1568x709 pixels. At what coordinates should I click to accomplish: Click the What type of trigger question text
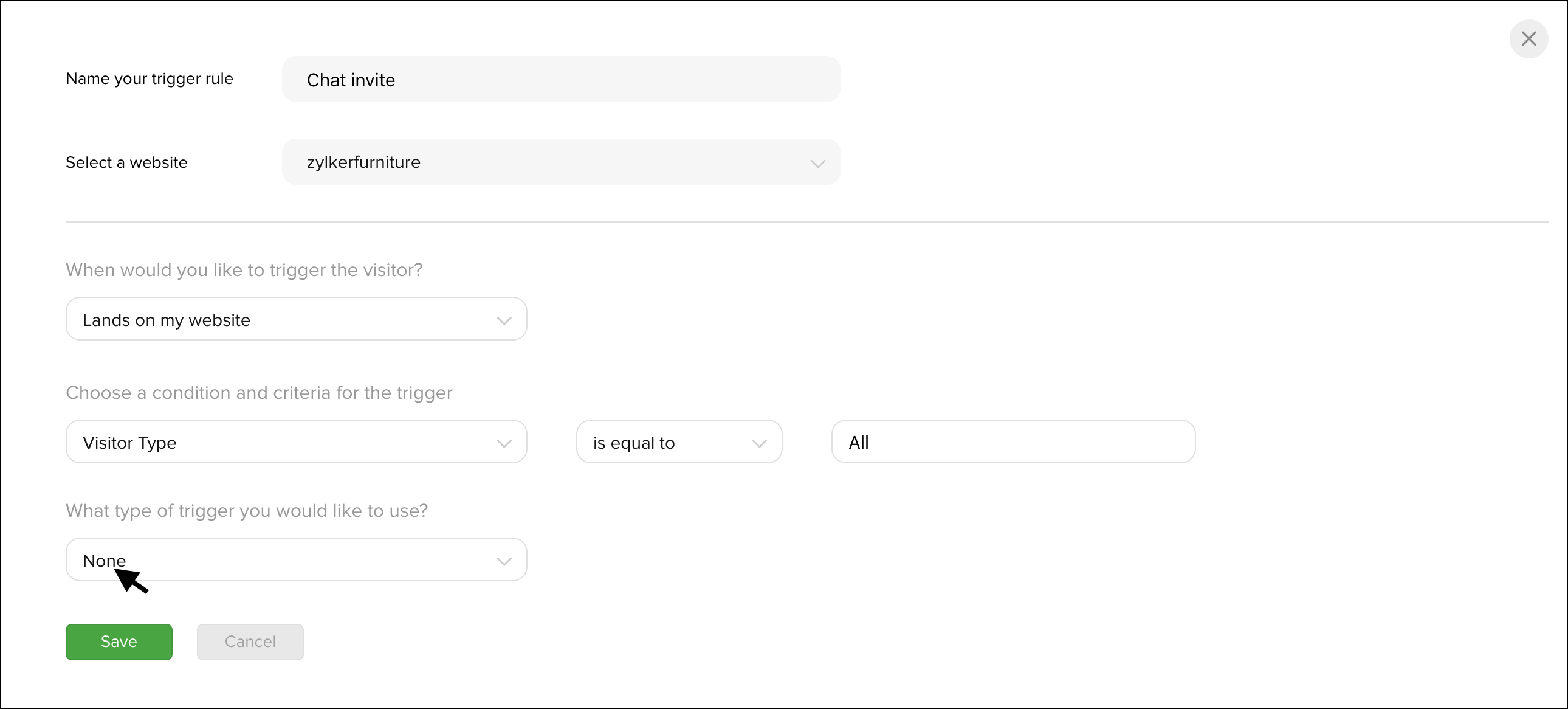247,510
